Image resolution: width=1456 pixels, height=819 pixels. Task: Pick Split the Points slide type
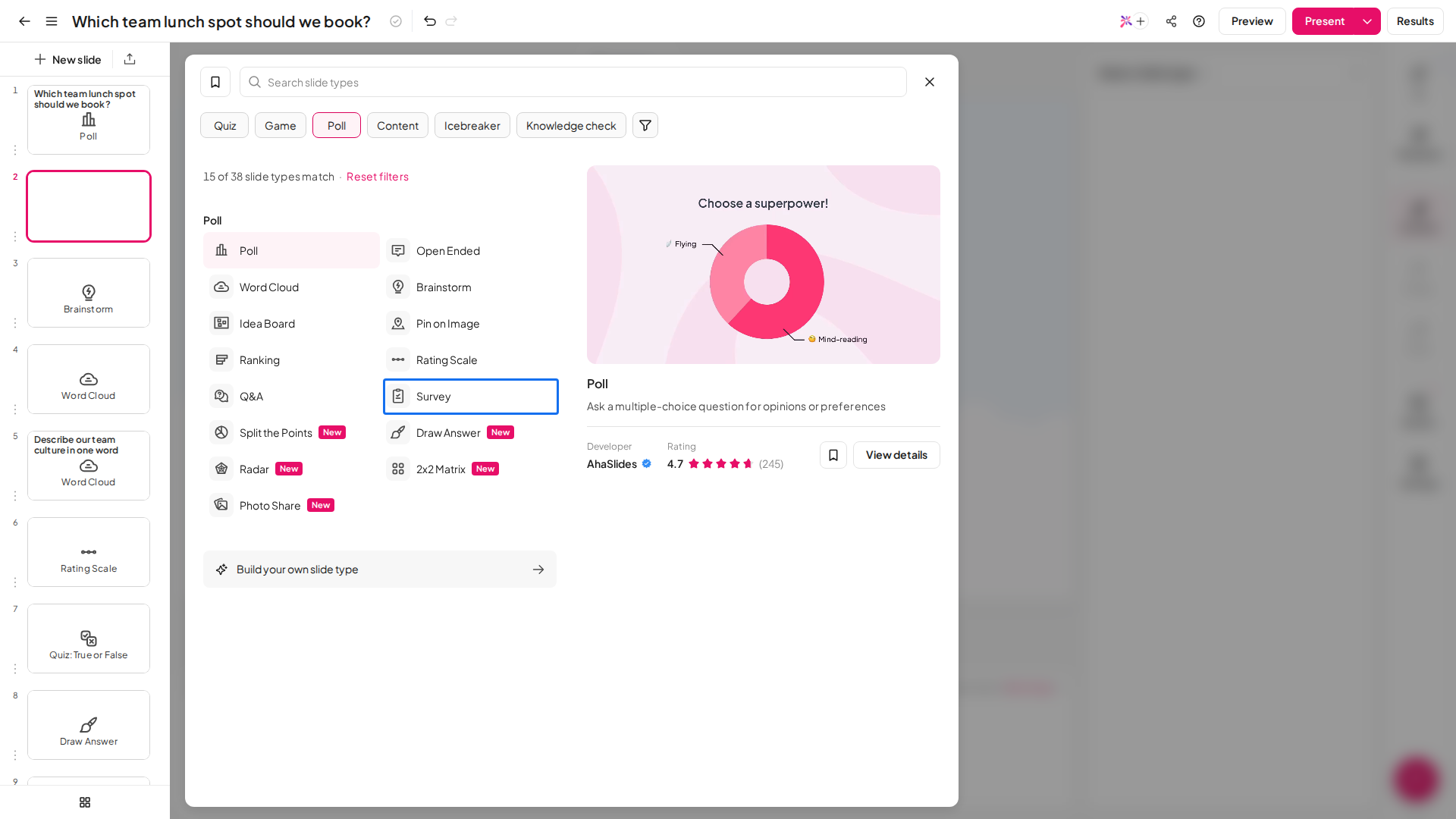pos(291,432)
